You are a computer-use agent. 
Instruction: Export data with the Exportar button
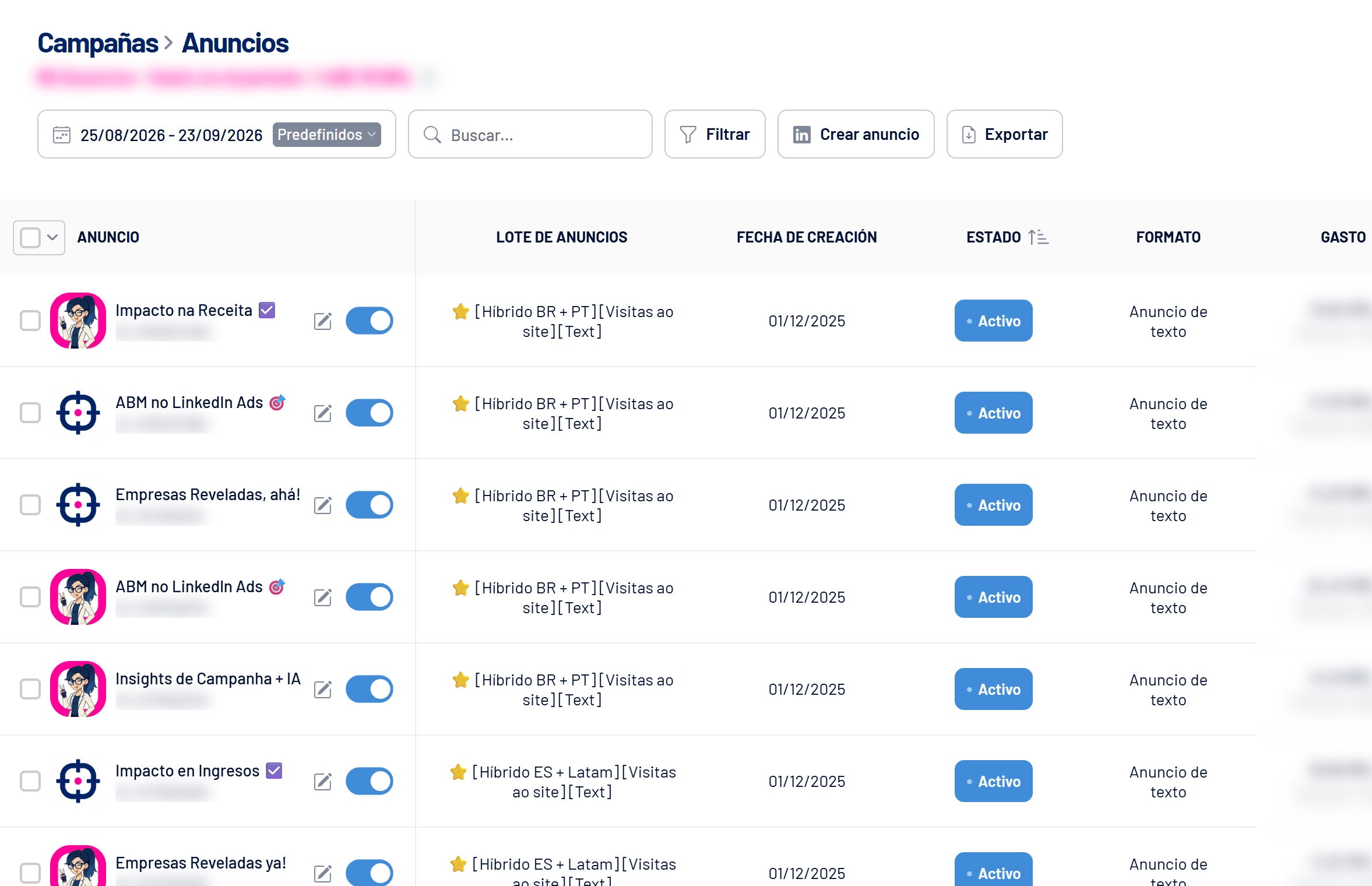[x=1004, y=135]
